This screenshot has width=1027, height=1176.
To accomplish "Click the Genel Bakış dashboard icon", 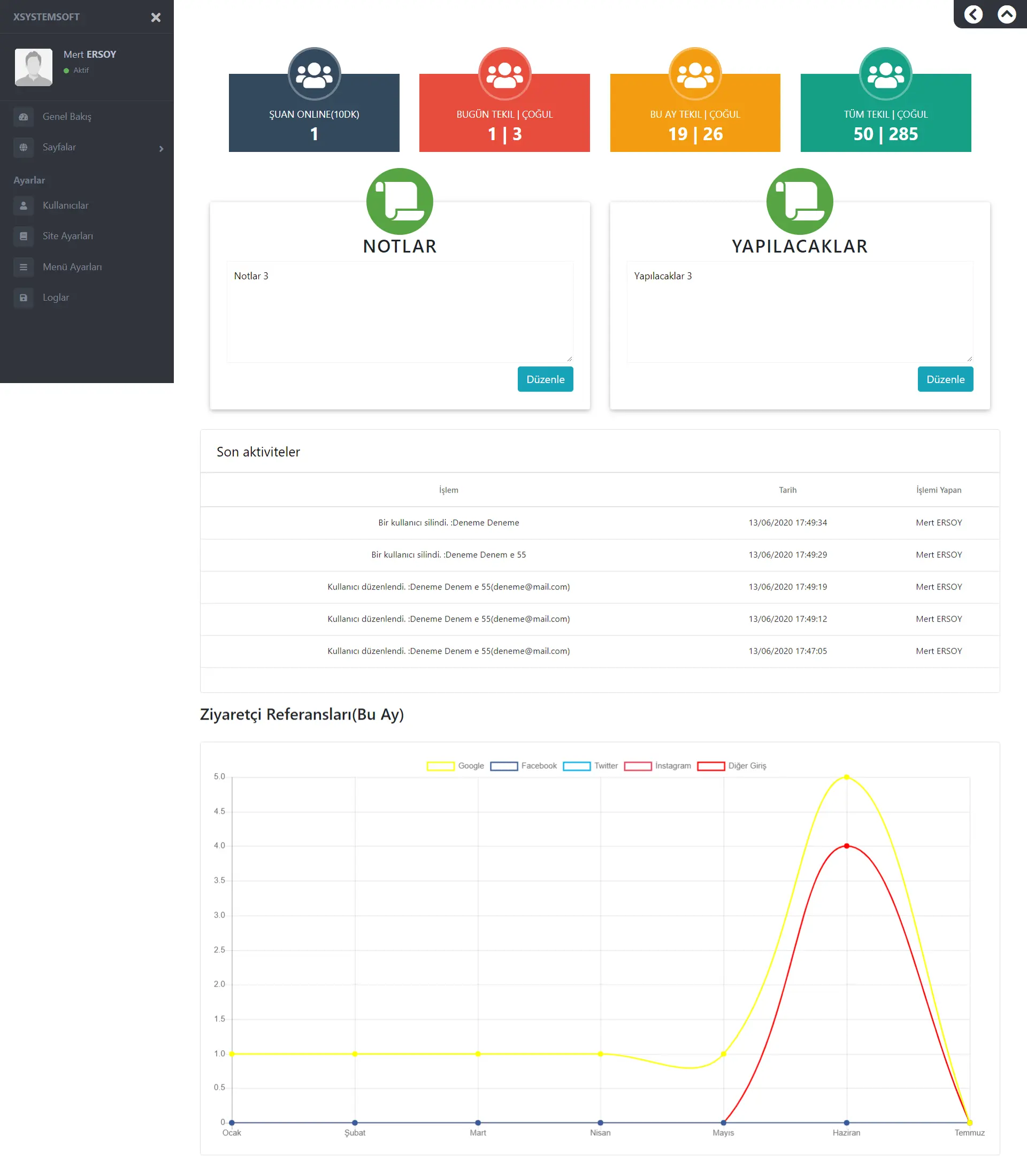I will (24, 117).
